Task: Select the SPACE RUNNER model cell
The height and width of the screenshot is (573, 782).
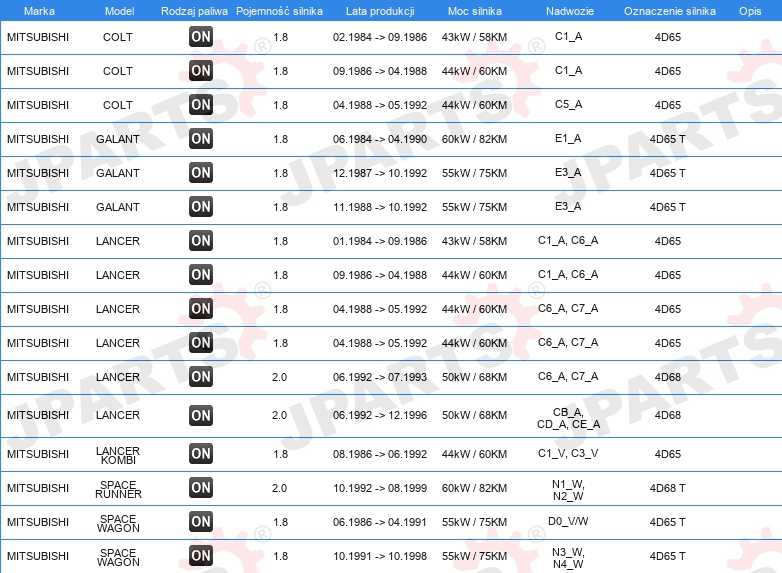Action: 118,489
